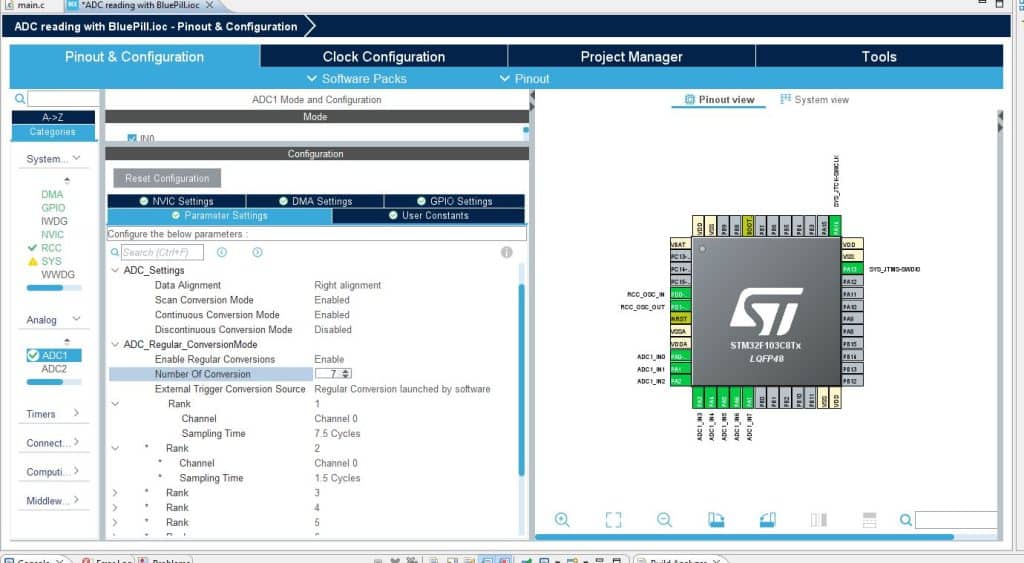The width and height of the screenshot is (1024, 563).
Task: Click the parameter list vertical scrollbar
Action: coord(521,380)
